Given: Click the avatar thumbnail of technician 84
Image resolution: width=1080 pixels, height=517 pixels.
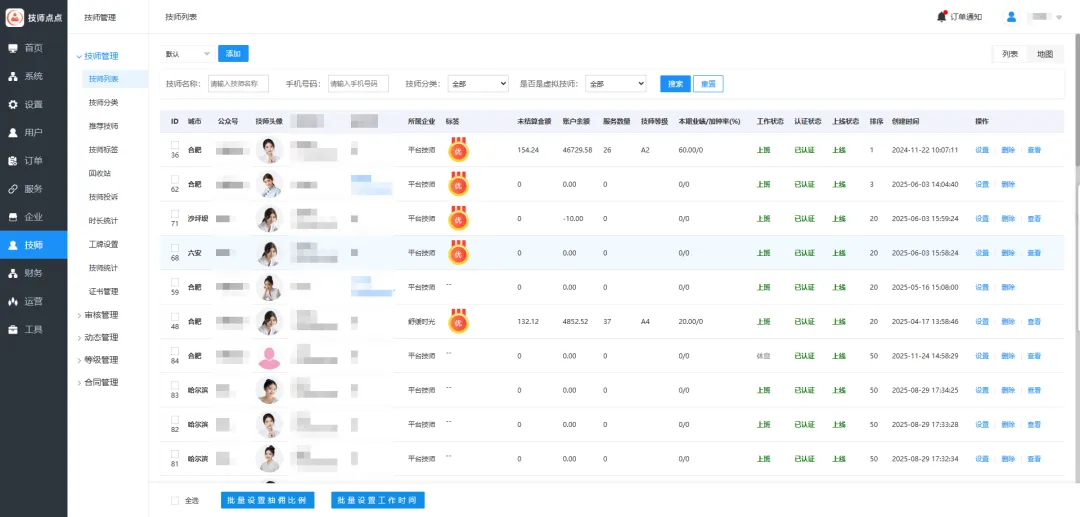Looking at the screenshot, I should (x=270, y=356).
